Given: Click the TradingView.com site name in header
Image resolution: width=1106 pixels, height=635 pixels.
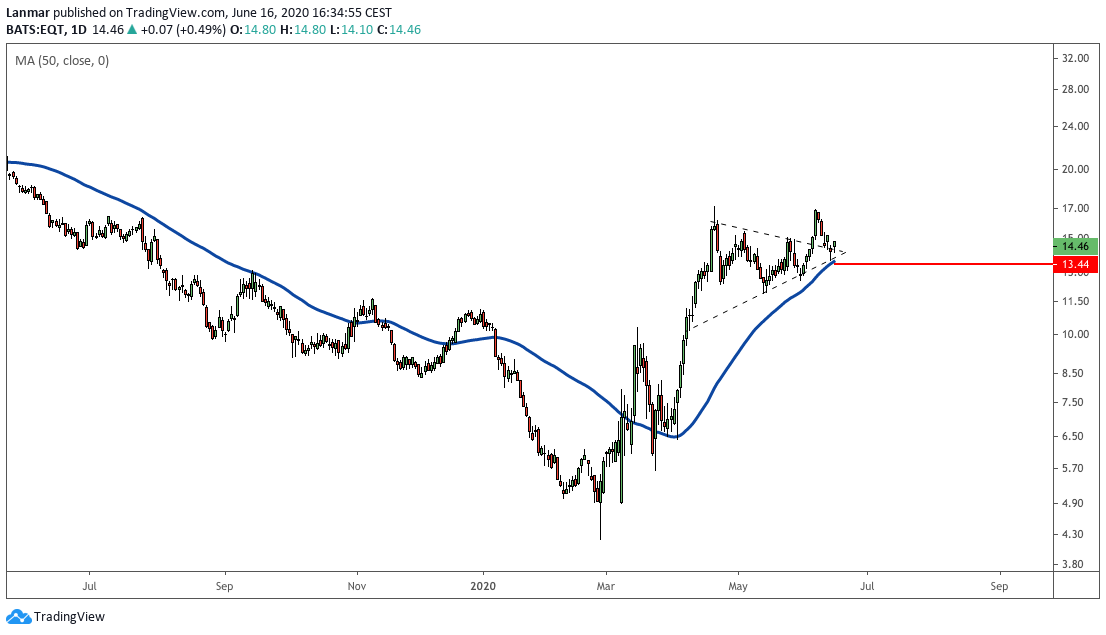Looking at the screenshot, I should click(177, 13).
